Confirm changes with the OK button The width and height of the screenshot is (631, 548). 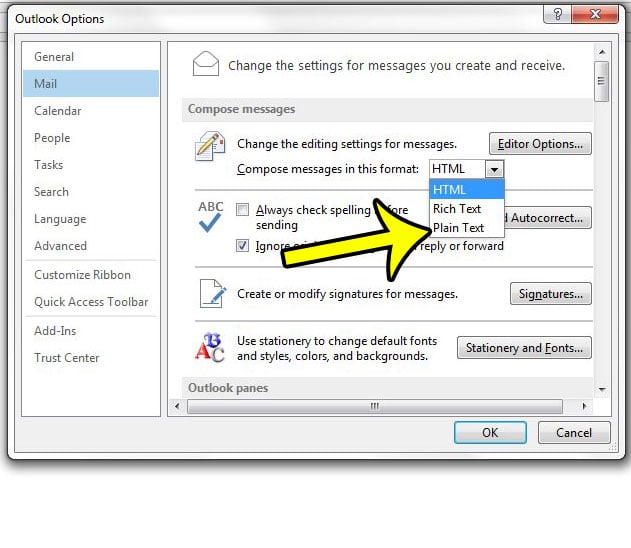(x=490, y=433)
